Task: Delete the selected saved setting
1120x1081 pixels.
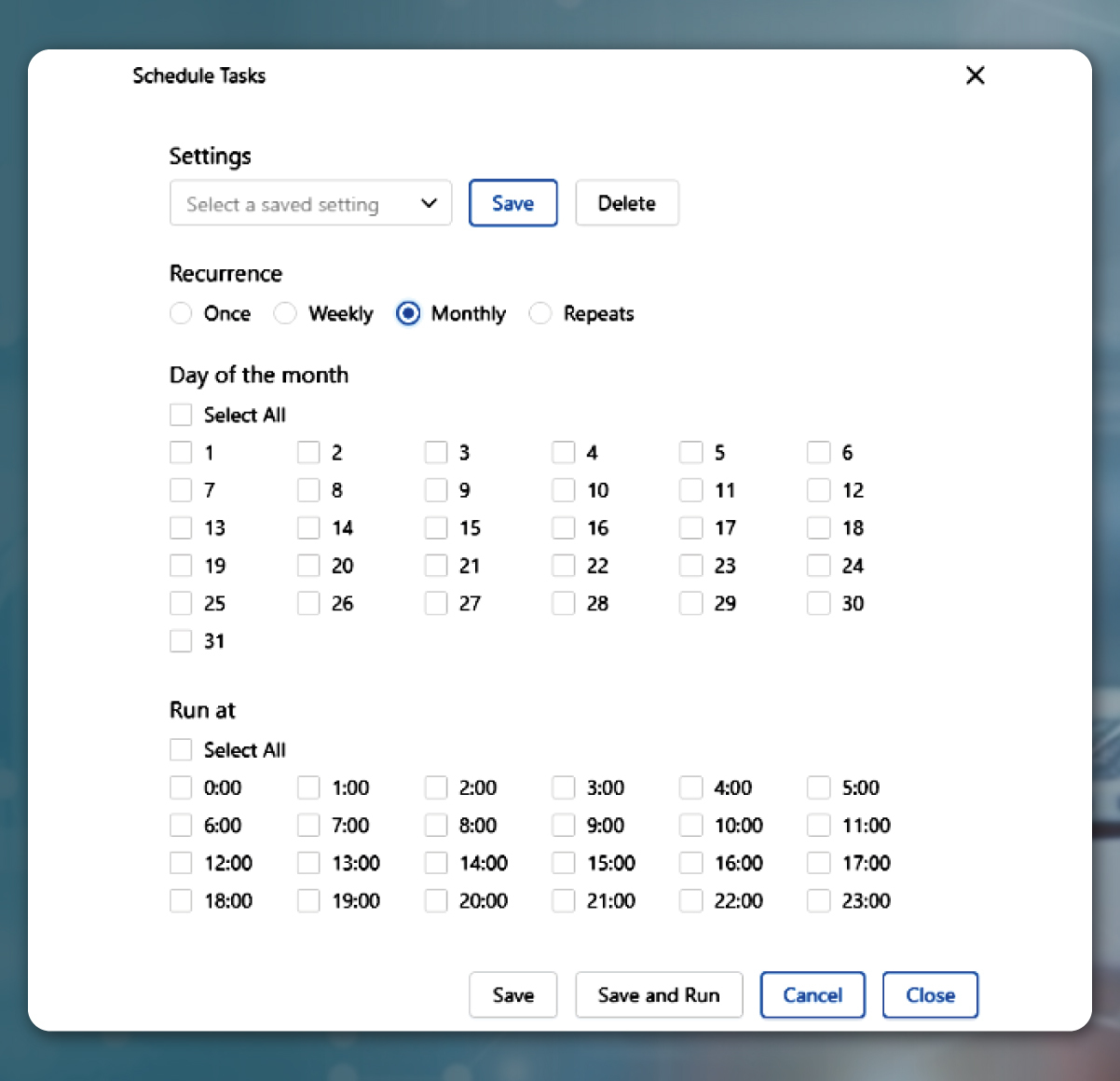Action: point(626,202)
